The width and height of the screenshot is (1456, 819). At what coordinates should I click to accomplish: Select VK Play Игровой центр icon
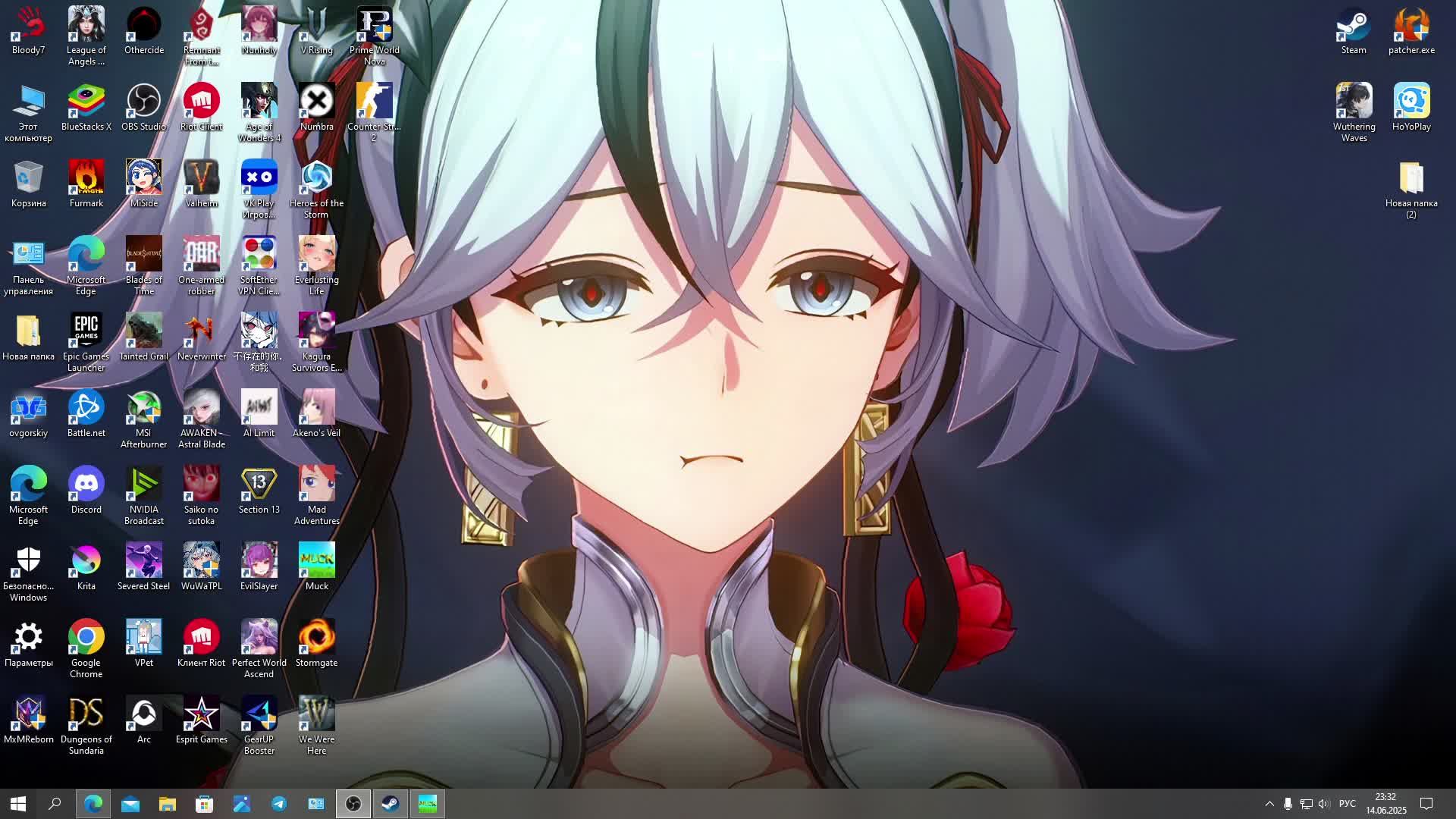[x=259, y=190]
